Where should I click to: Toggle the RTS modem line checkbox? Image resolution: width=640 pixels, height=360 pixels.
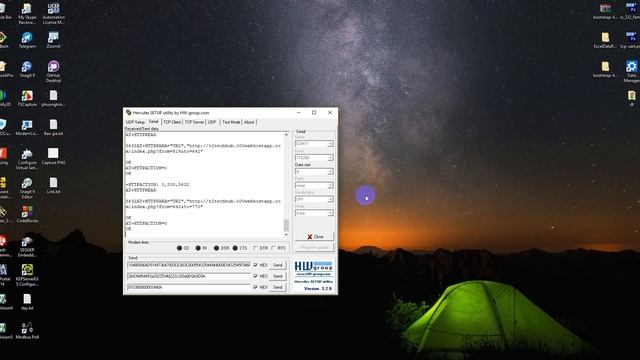pyautogui.click(x=273, y=248)
